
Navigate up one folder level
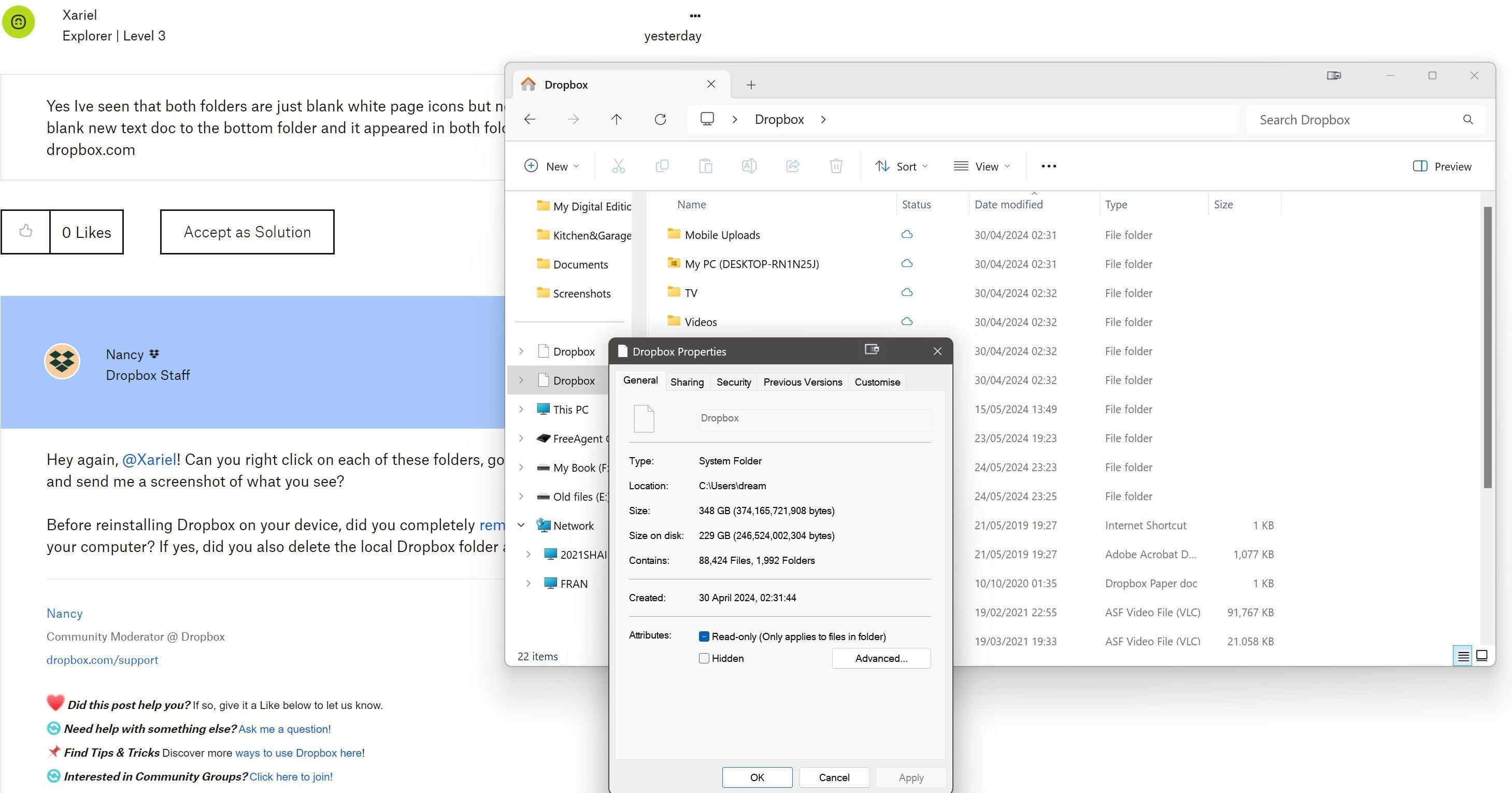tap(616, 119)
